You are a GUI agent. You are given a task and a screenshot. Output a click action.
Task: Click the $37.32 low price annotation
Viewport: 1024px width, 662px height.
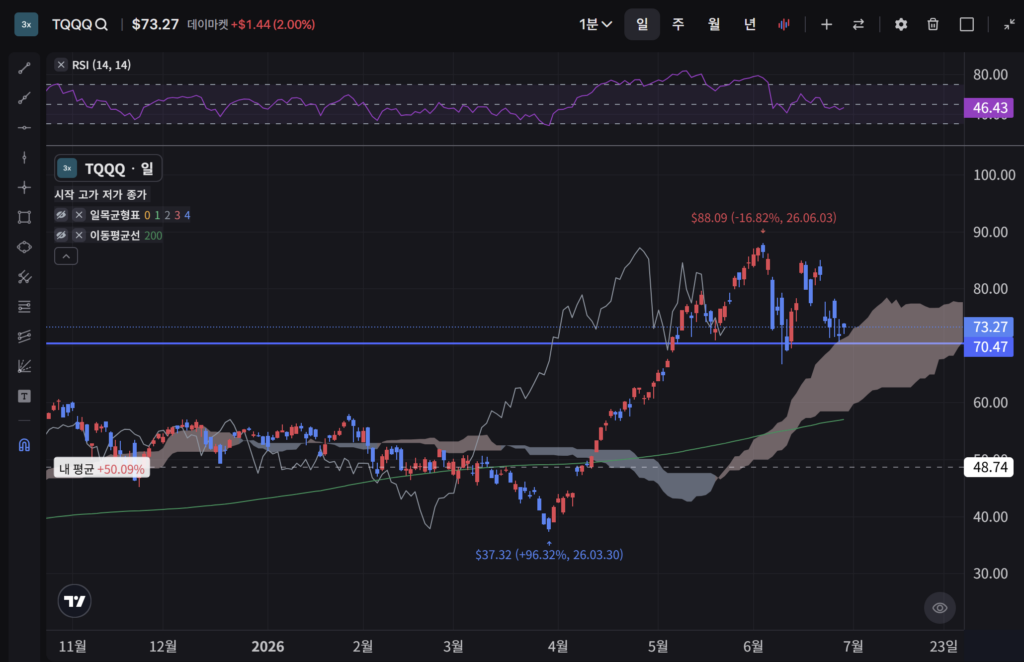coord(549,554)
